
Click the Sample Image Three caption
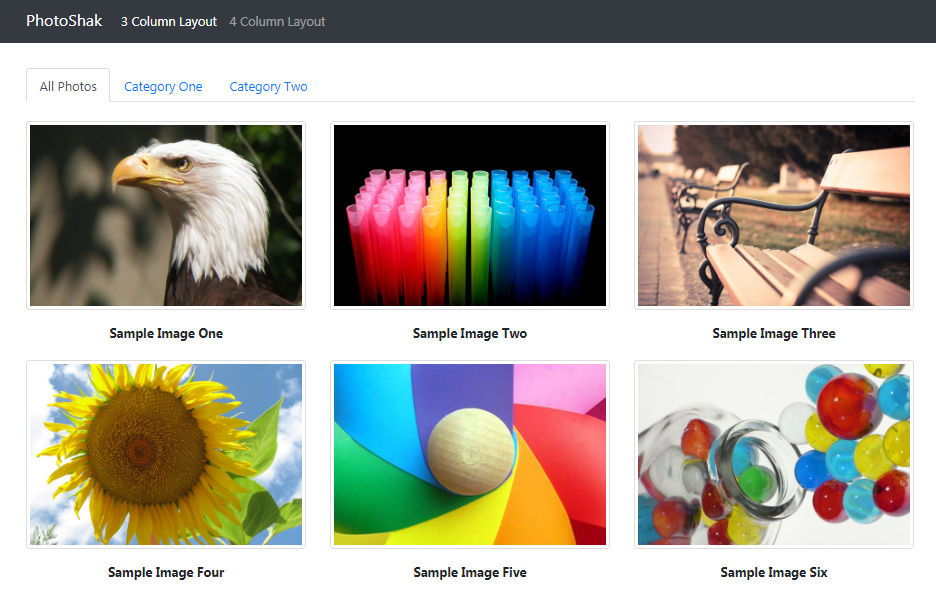(x=774, y=334)
